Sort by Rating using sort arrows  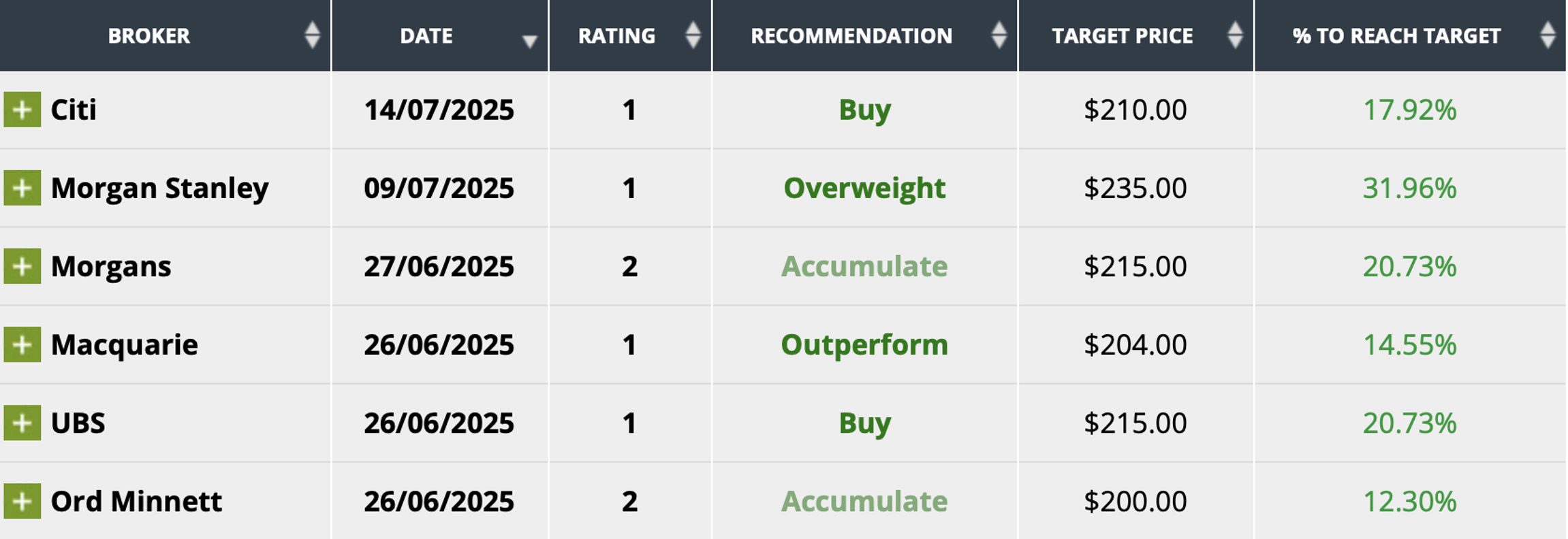[693, 35]
